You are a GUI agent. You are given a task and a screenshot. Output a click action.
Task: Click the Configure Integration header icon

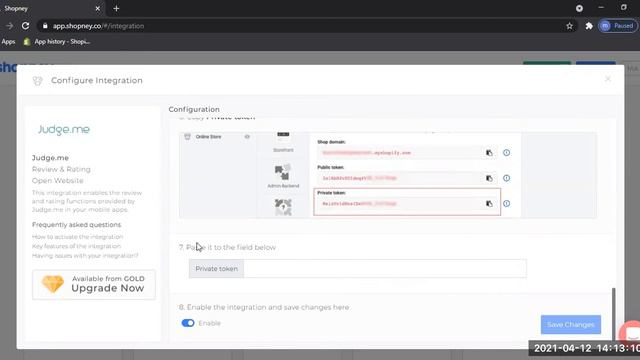point(38,80)
